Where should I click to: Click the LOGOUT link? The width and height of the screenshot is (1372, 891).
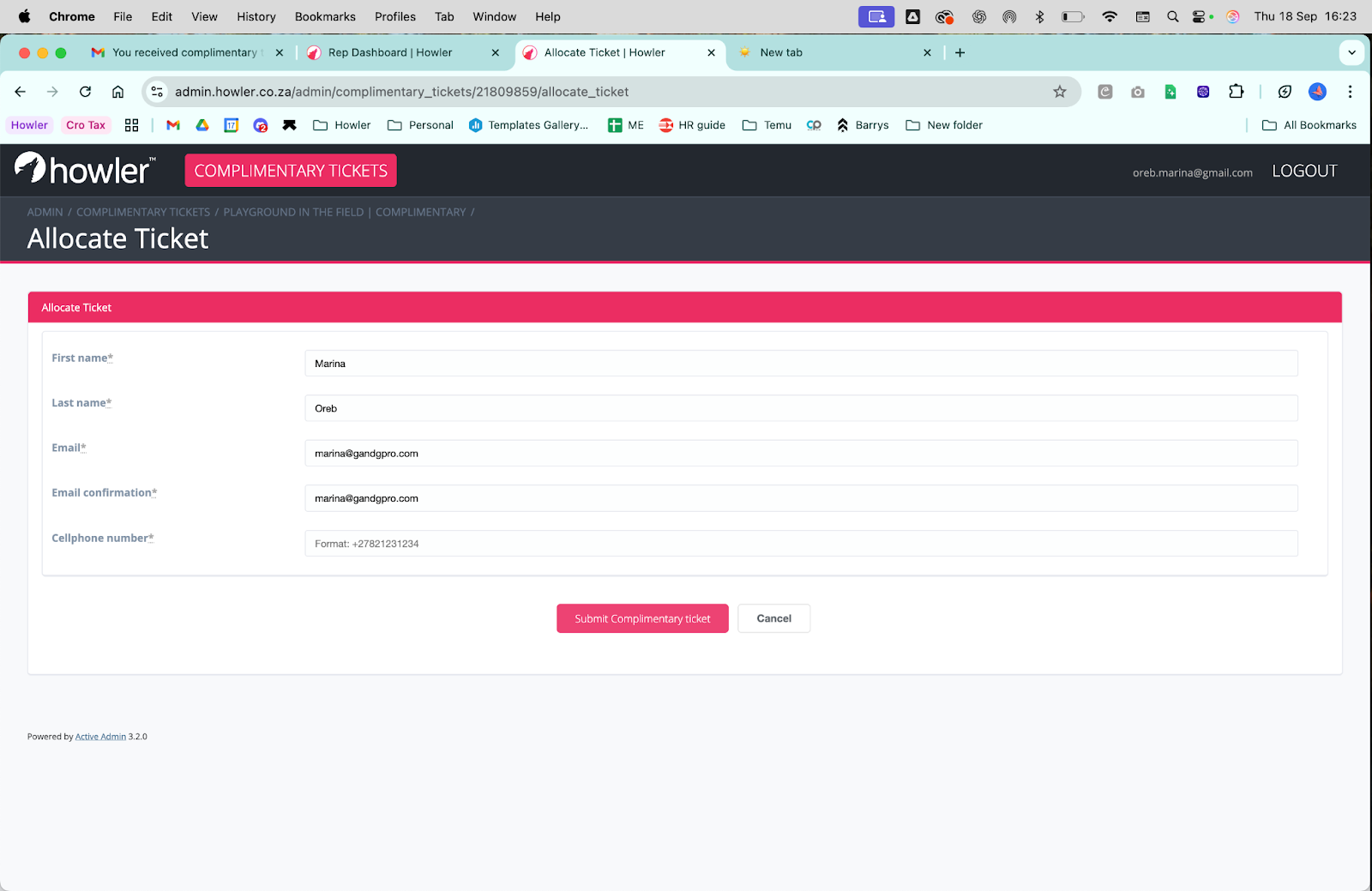point(1304,171)
